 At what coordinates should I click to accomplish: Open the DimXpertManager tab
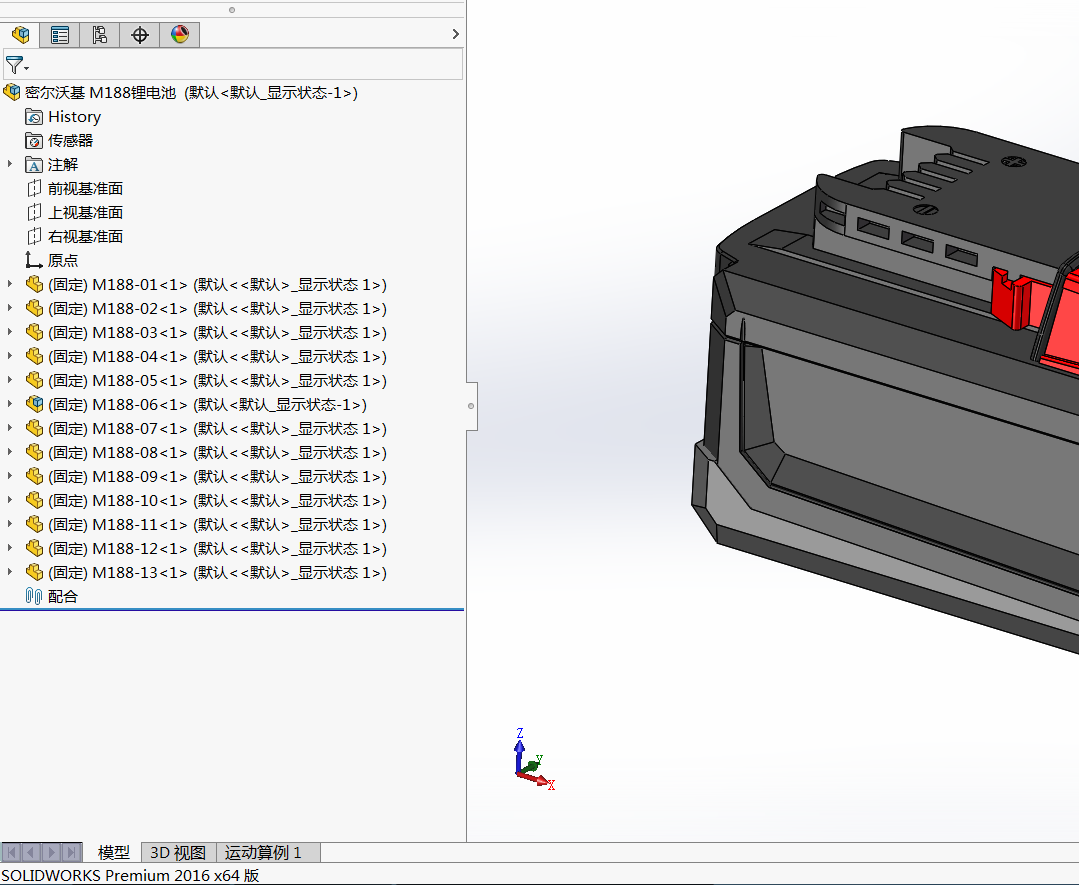(x=140, y=34)
